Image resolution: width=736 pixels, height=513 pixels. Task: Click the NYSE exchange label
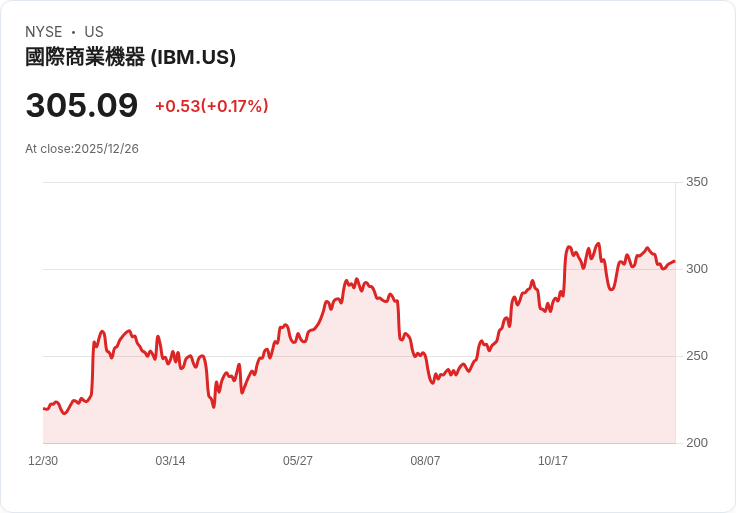[x=44, y=32]
